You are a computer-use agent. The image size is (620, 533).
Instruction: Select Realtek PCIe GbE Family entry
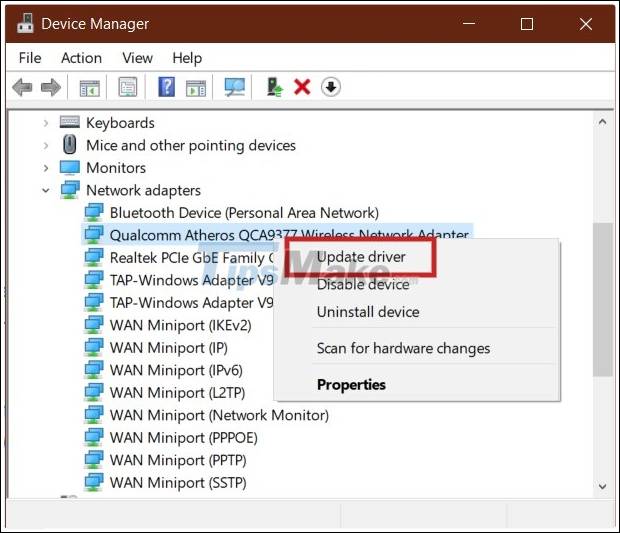(192, 258)
